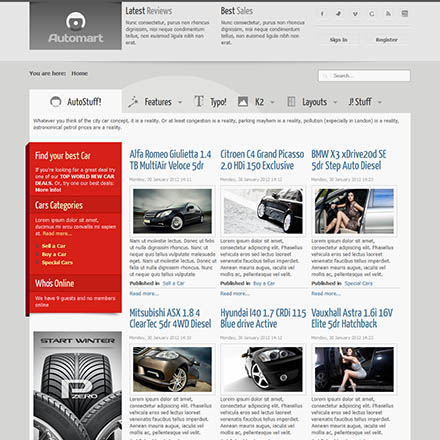Focus the Search input field

(x=364, y=76)
